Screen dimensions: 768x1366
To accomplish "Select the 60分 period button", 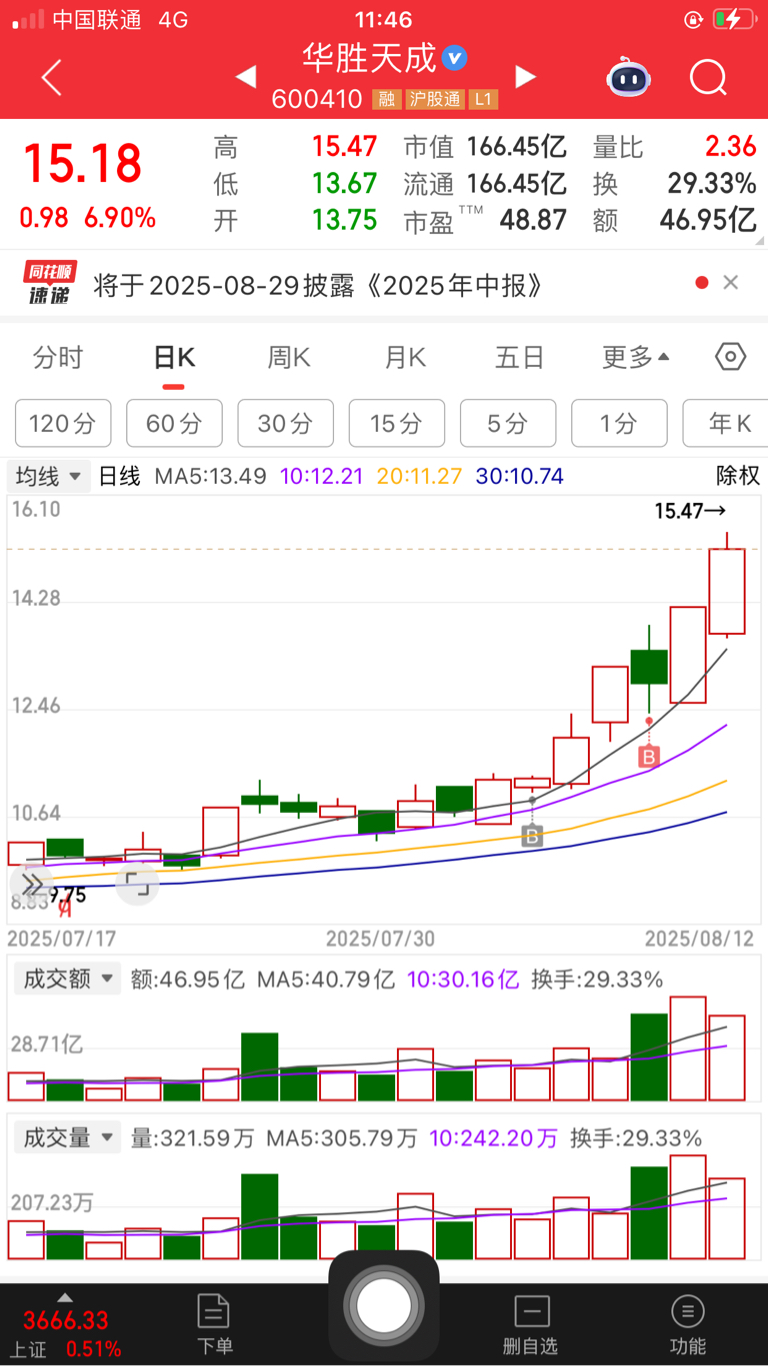I will tap(174, 423).
